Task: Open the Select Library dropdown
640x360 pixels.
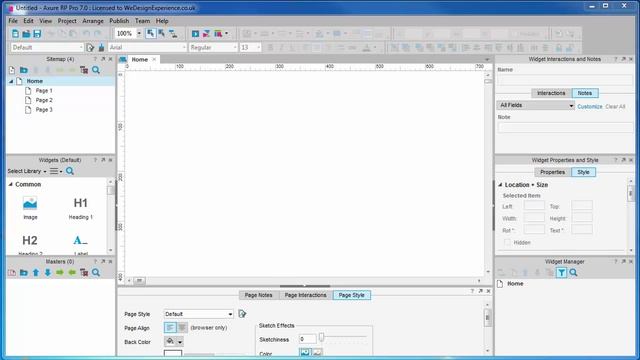Action: [x=27, y=171]
